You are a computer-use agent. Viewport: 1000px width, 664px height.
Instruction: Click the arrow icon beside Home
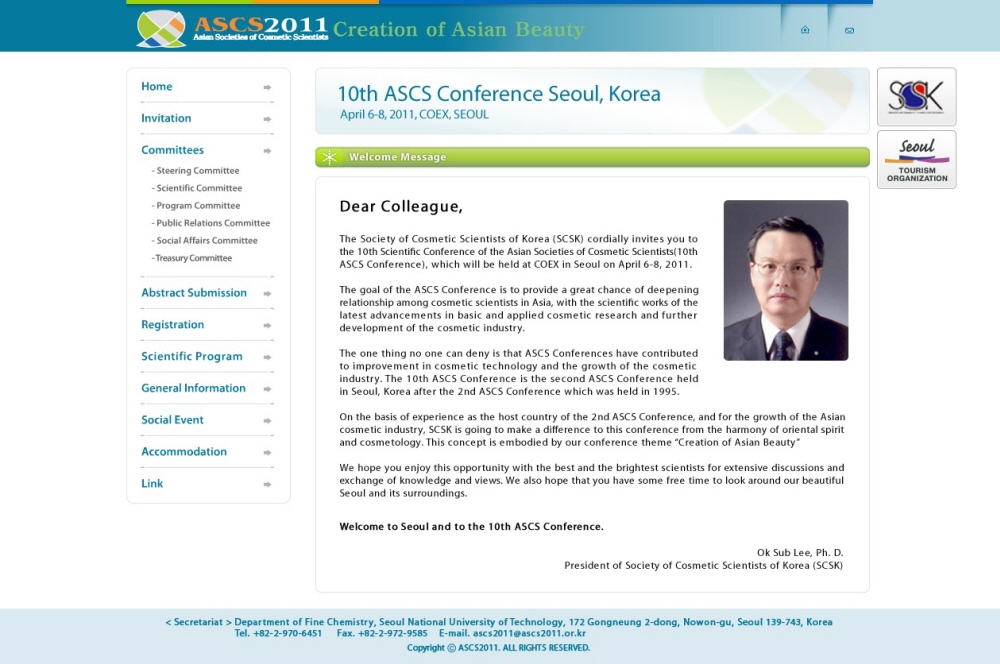tap(267, 88)
